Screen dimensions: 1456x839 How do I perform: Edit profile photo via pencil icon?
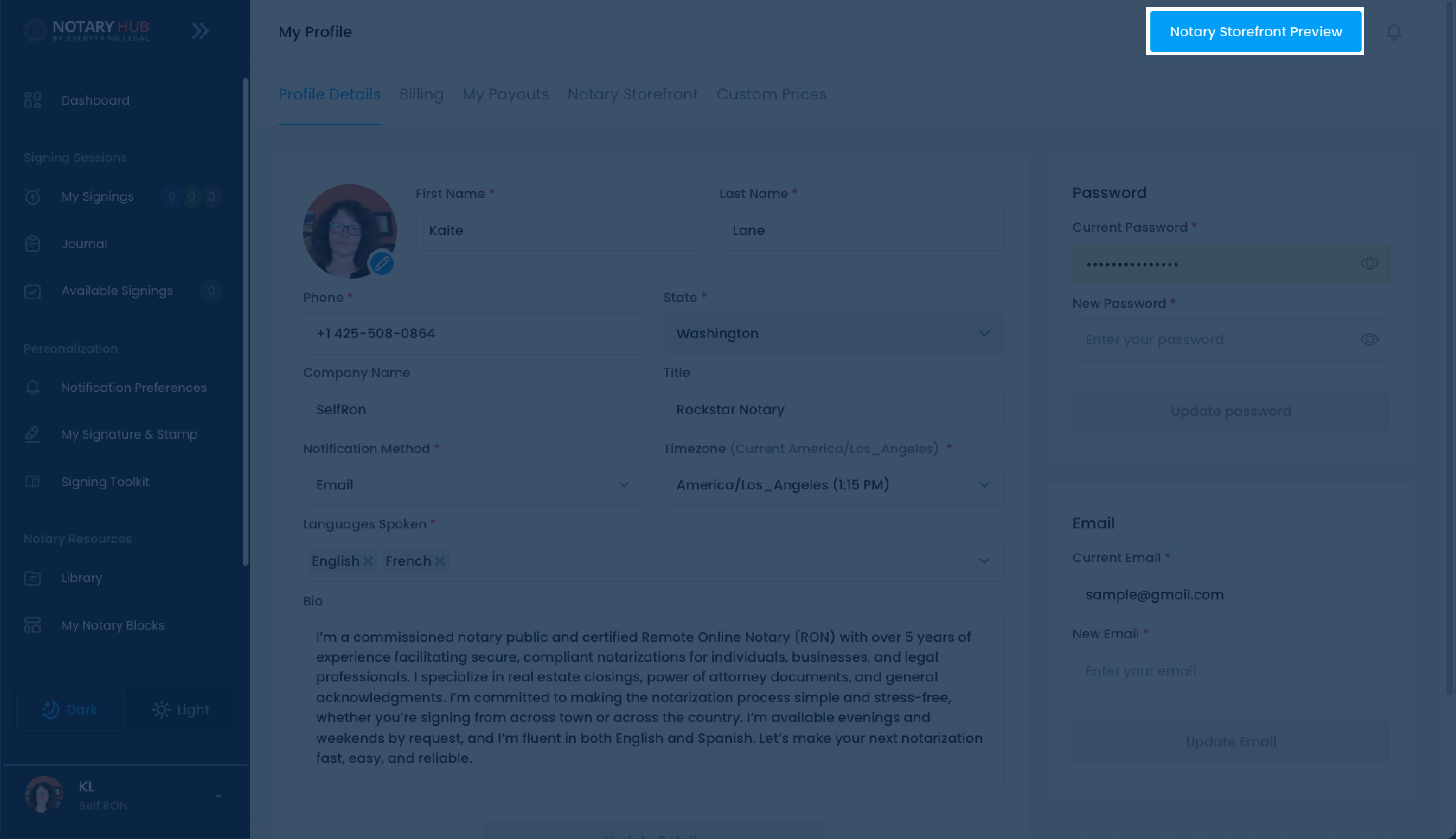pyautogui.click(x=381, y=264)
